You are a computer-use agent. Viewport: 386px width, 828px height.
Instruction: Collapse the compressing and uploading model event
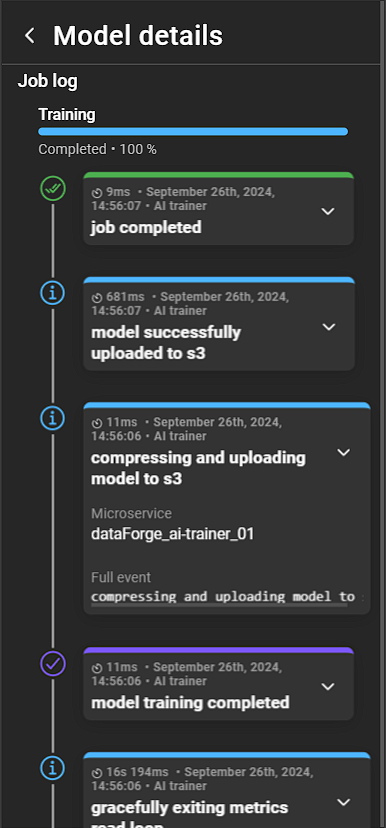343,453
